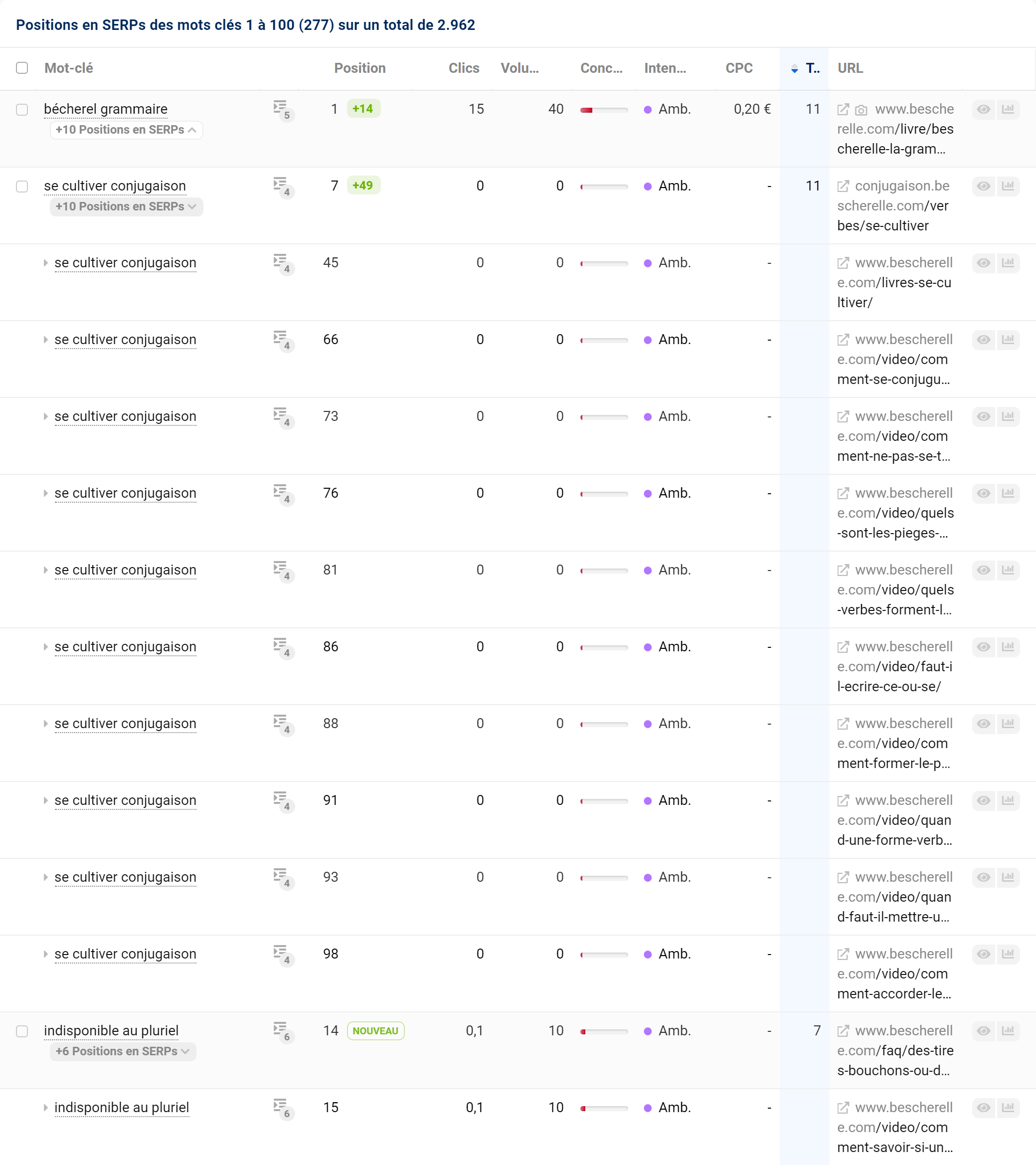Viewport: 1036px width, 1165px height.
Task: Show history chart for position 93 row
Action: 1008,877
